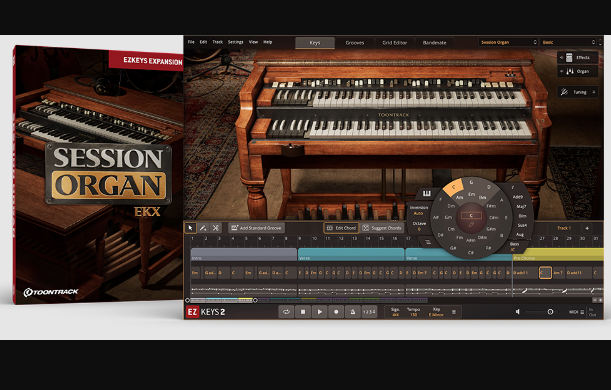The height and width of the screenshot is (390, 611).
Task: Select G on the chord wheel outer ring
Action: 471,182
